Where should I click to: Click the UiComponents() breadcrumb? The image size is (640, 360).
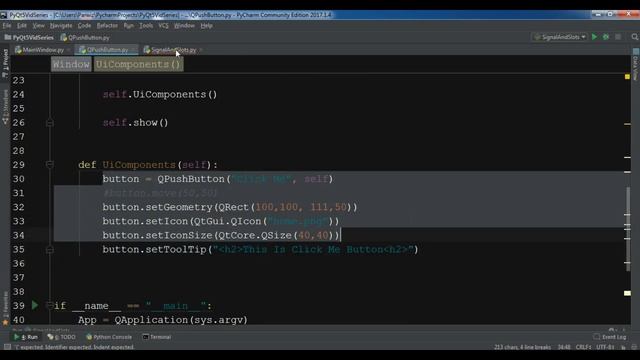pyautogui.click(x=138, y=64)
